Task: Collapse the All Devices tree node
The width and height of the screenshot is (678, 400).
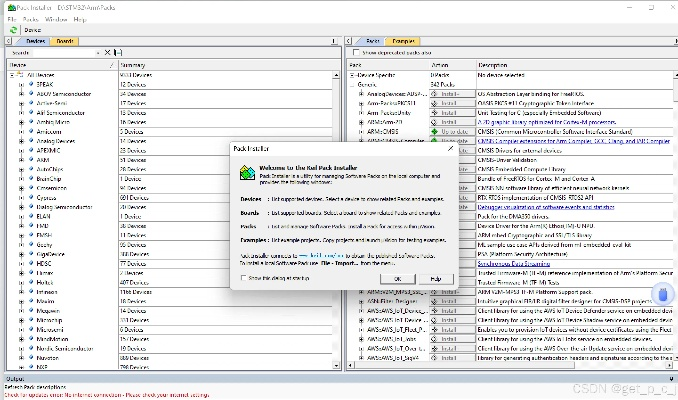Action: click(13, 75)
